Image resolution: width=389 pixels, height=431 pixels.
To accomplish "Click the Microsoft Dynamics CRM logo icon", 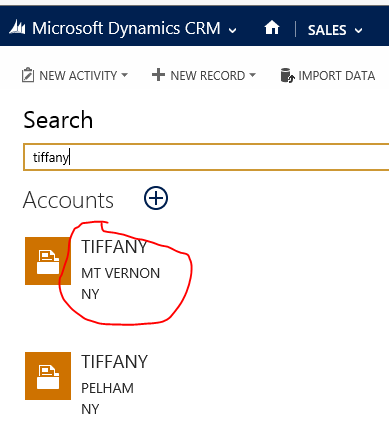I will pyautogui.click(x=17, y=27).
